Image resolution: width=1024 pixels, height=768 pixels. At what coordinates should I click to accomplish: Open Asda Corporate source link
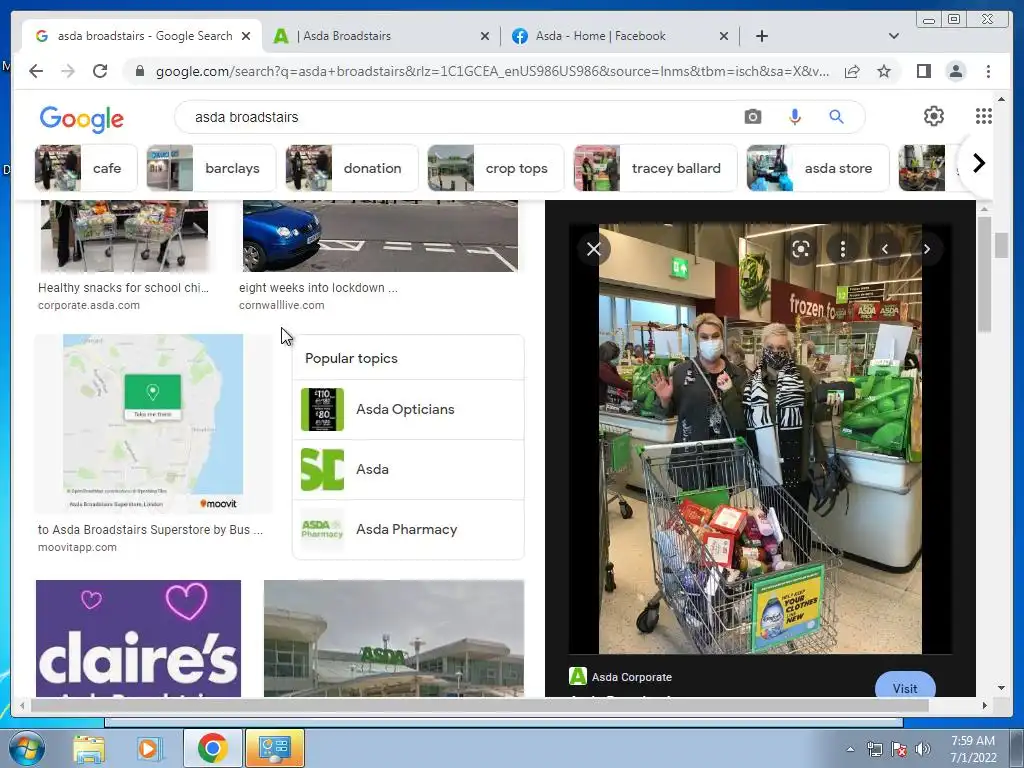click(x=620, y=677)
